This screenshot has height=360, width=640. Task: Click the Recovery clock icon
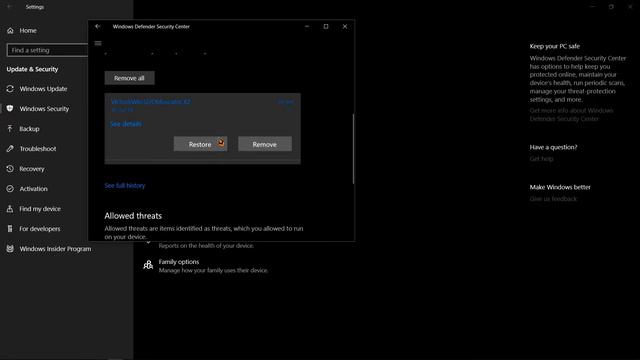pyautogui.click(x=10, y=169)
